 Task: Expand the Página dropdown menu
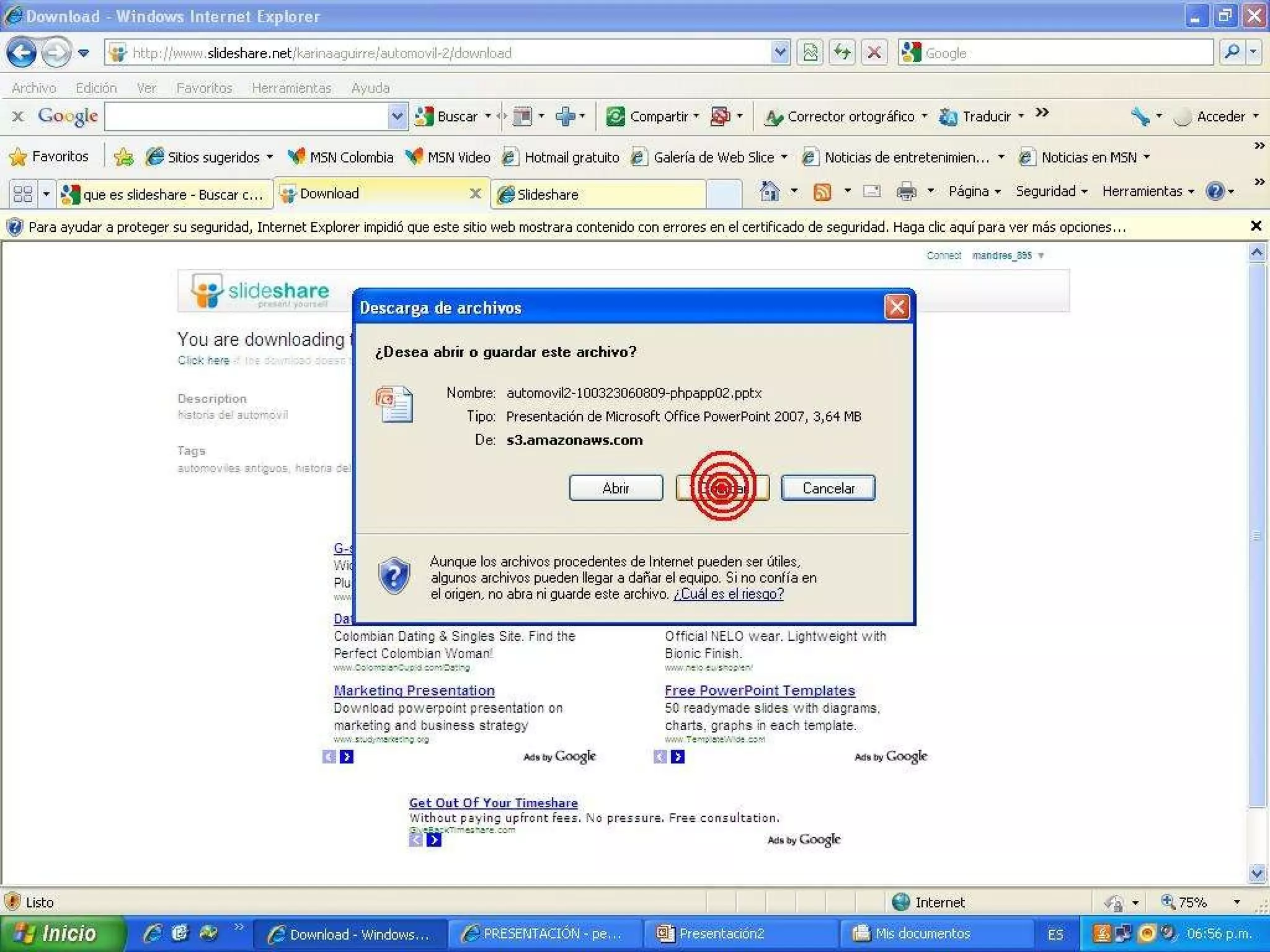(974, 192)
